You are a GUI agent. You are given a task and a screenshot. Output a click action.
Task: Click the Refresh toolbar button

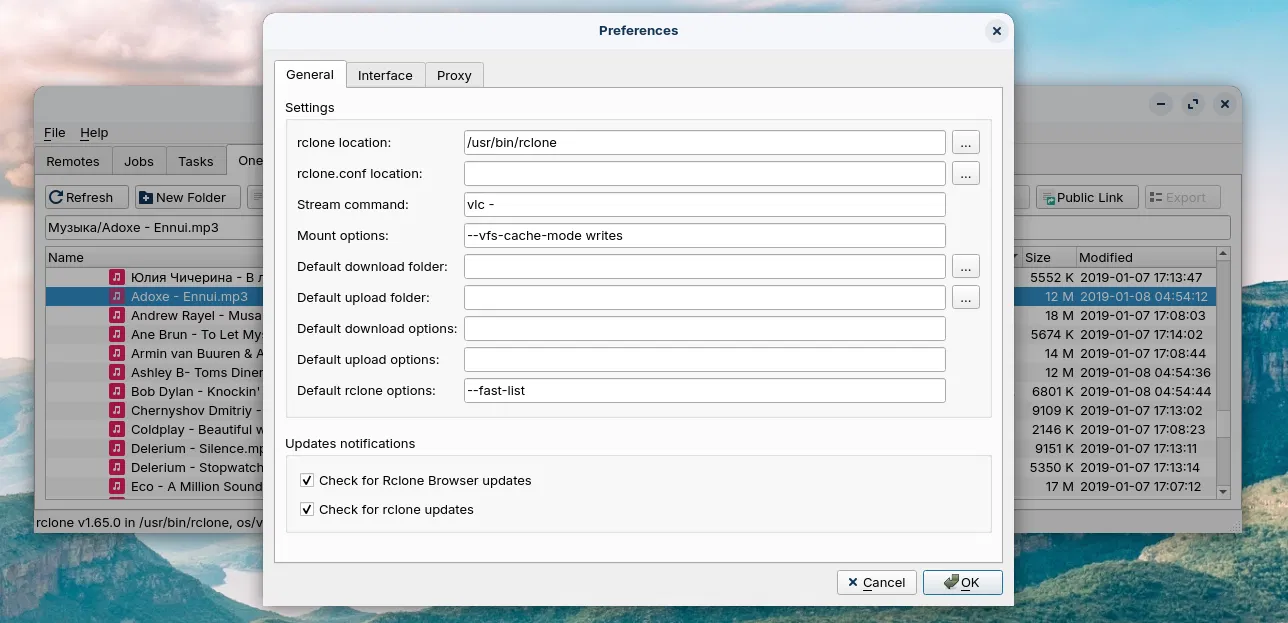[87, 197]
